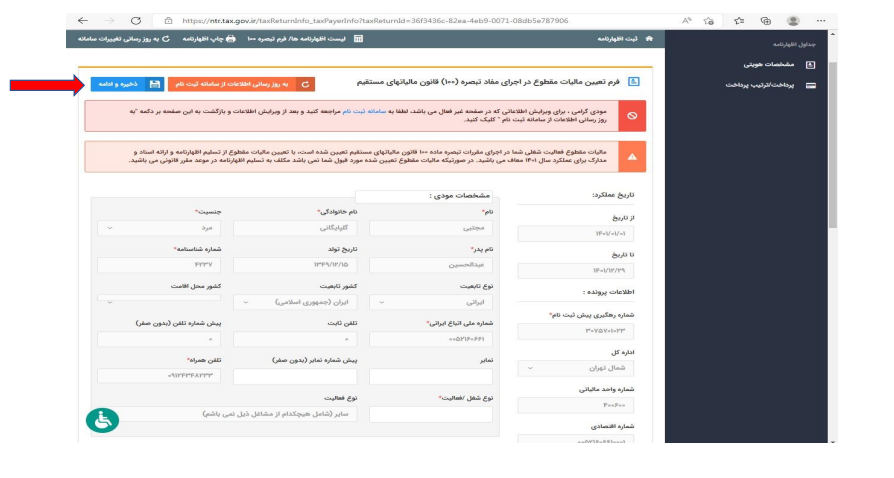Image resolution: width=894 pixels, height=478 pixels.
Task: Click the از تاریخ date field
Action: click(x=575, y=234)
